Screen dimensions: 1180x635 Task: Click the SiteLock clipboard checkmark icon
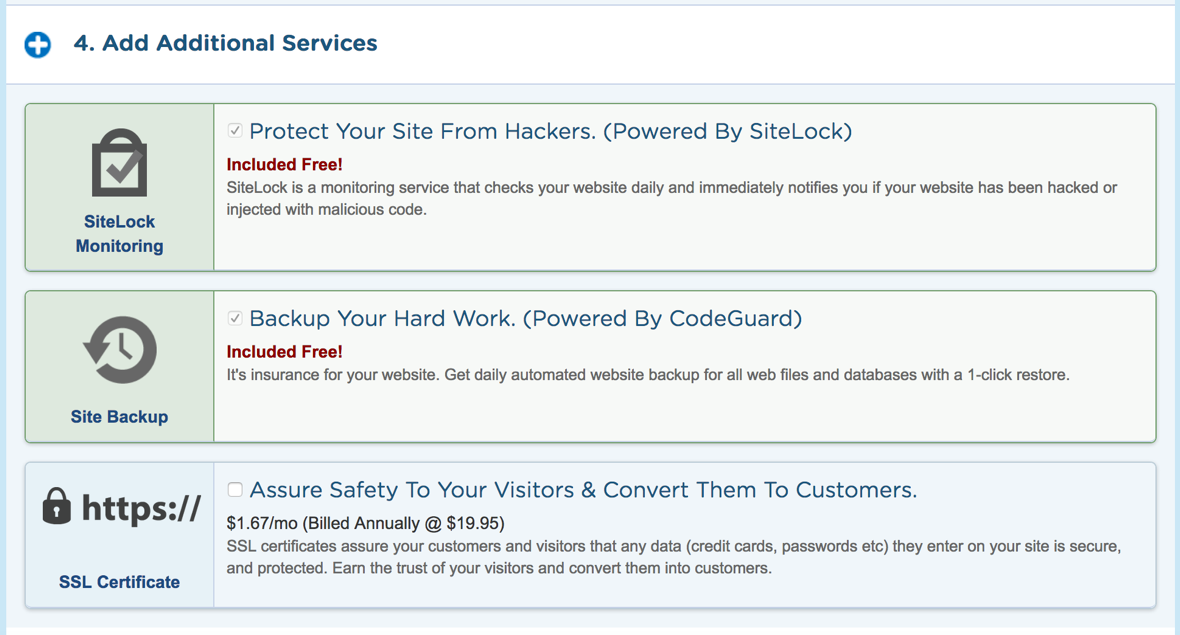click(120, 164)
